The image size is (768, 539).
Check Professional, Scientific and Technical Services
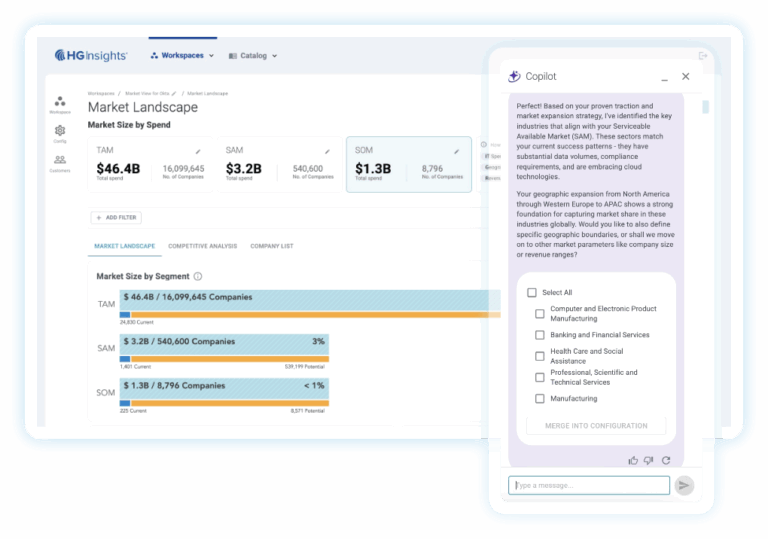click(x=540, y=377)
